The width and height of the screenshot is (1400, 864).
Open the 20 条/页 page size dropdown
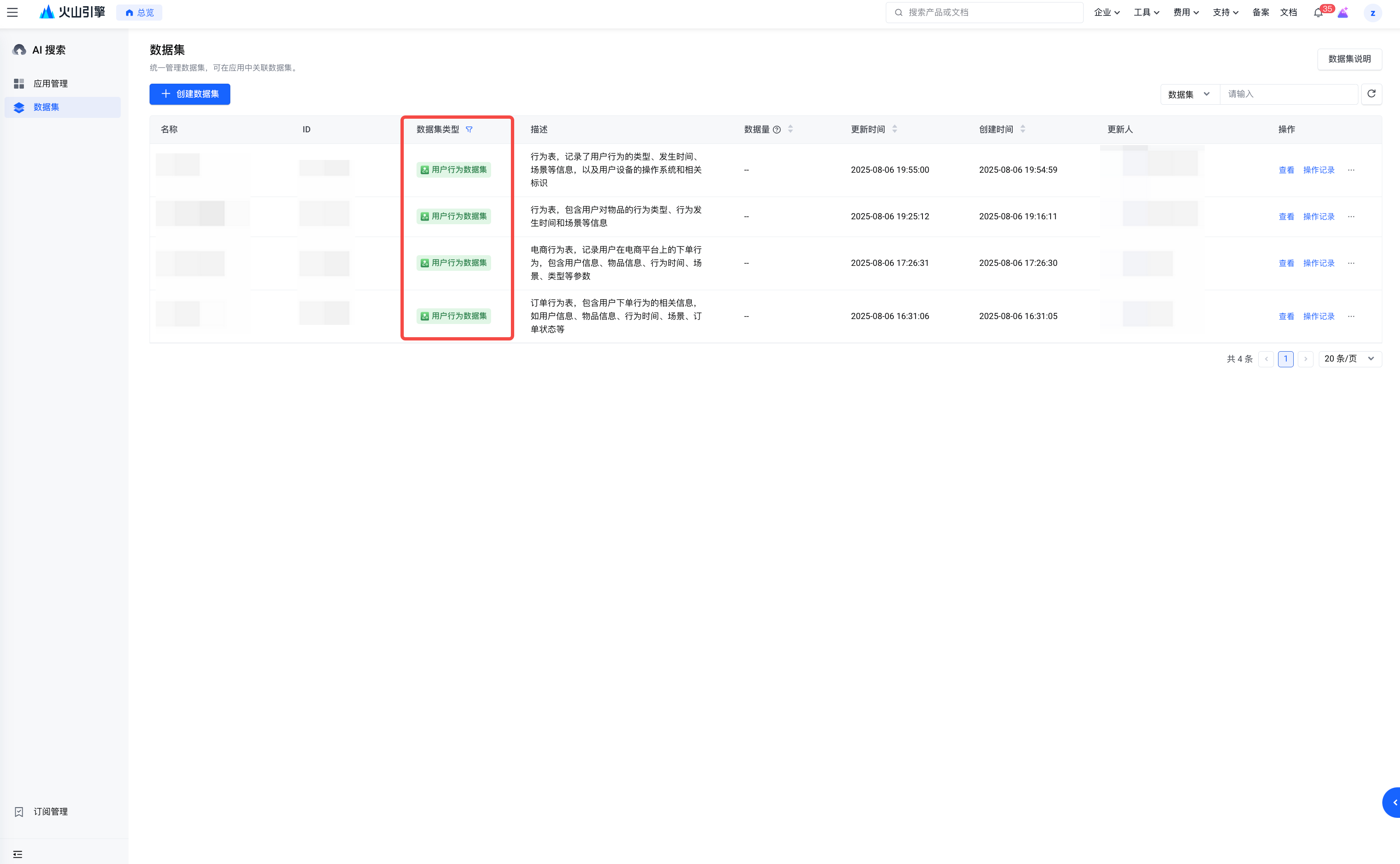point(1349,359)
